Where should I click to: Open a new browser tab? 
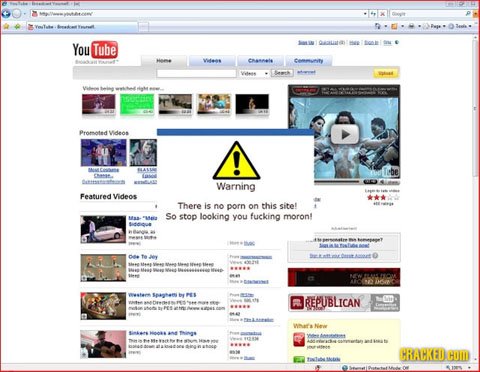click(144, 27)
